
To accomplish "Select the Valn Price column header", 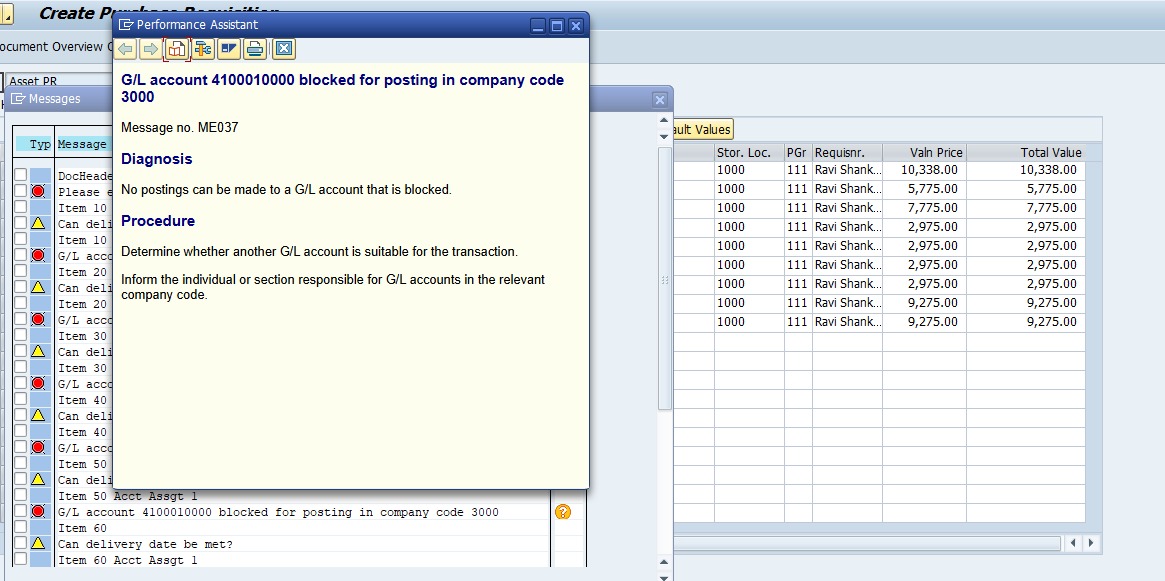I will tap(924, 152).
